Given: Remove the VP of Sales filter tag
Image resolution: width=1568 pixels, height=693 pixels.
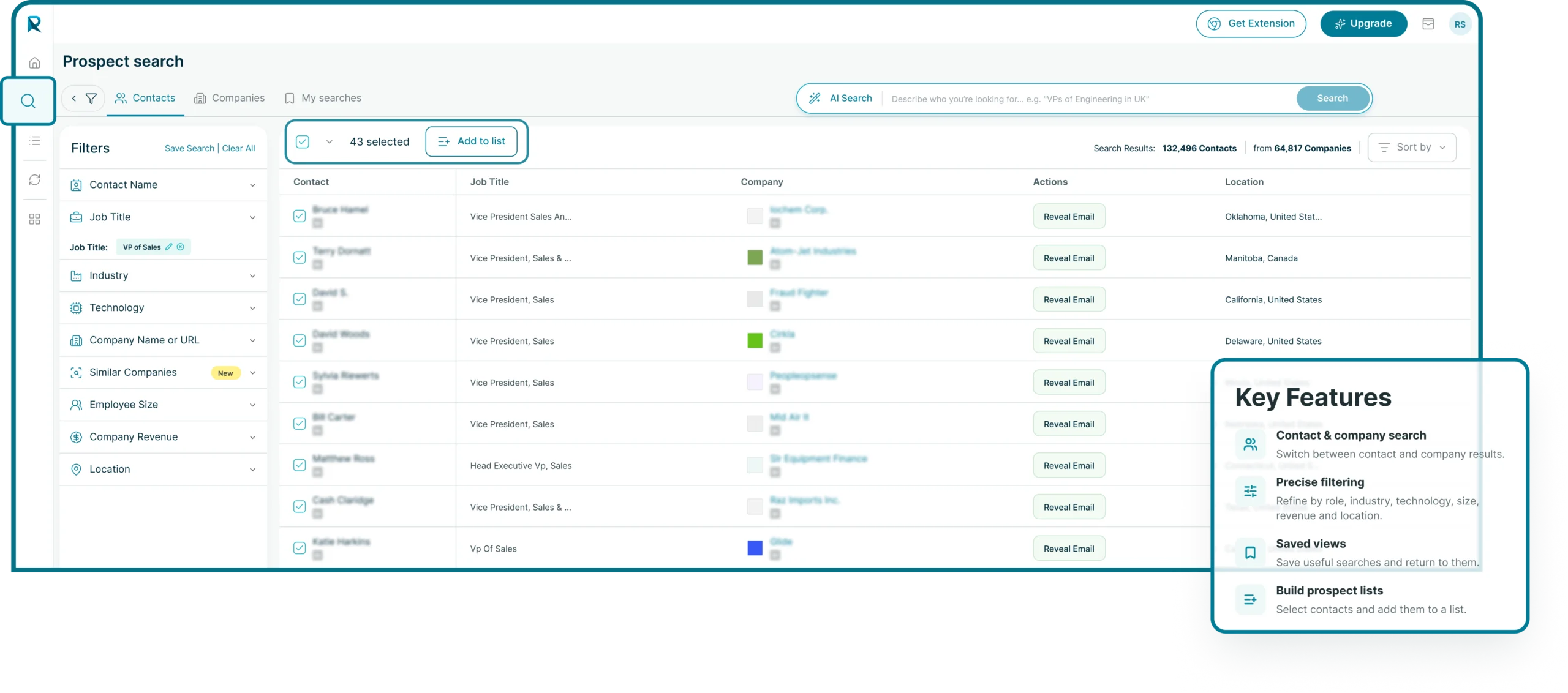Looking at the screenshot, I should [181, 247].
